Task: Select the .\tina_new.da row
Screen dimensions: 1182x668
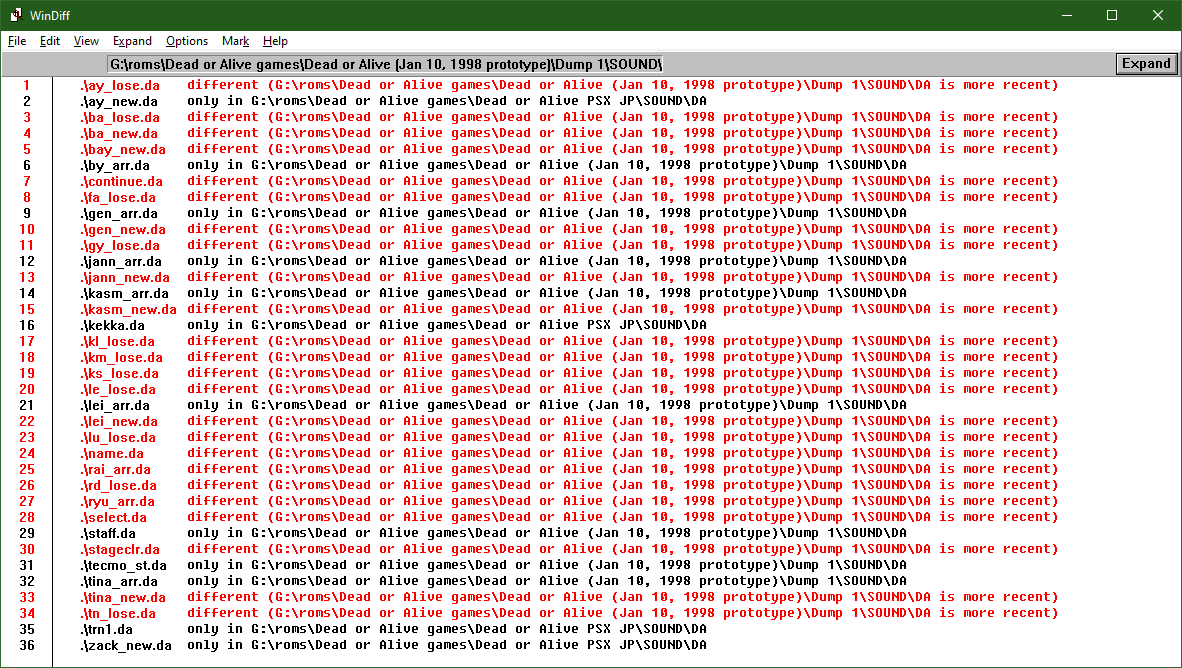Action: pos(569,597)
